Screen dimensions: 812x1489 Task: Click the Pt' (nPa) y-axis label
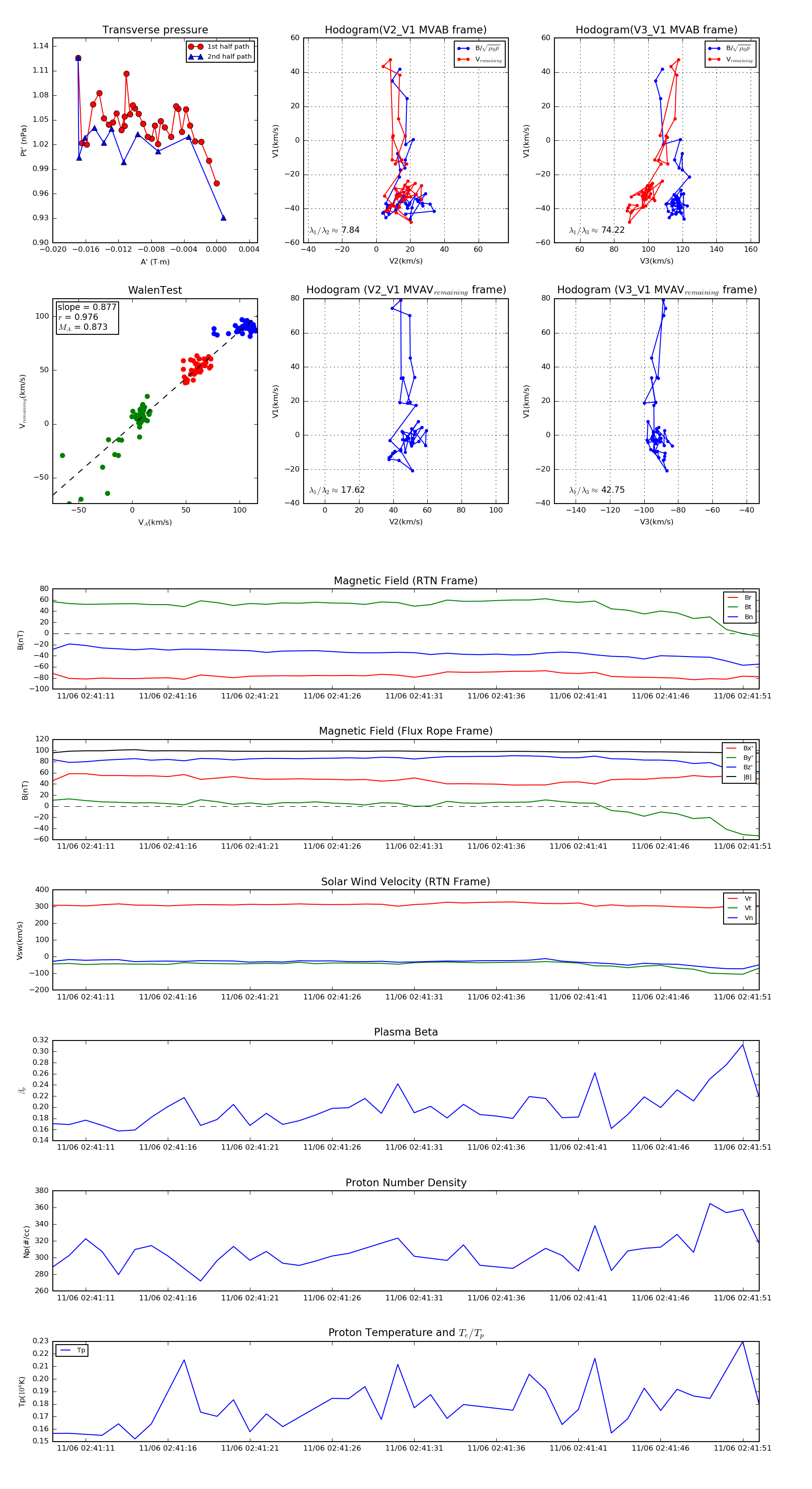[x=24, y=140]
